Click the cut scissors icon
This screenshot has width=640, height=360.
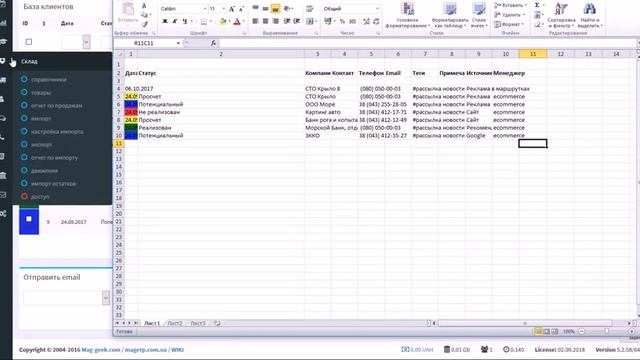144,5
